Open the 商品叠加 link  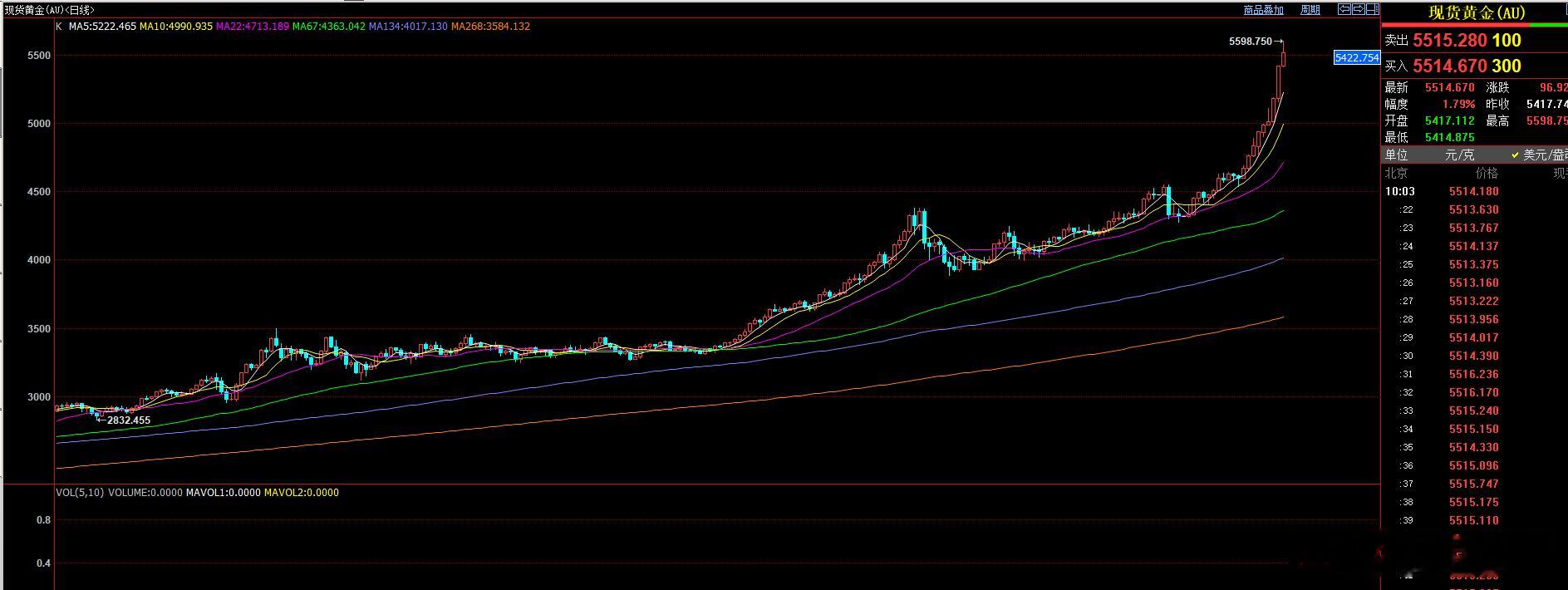click(x=1264, y=10)
